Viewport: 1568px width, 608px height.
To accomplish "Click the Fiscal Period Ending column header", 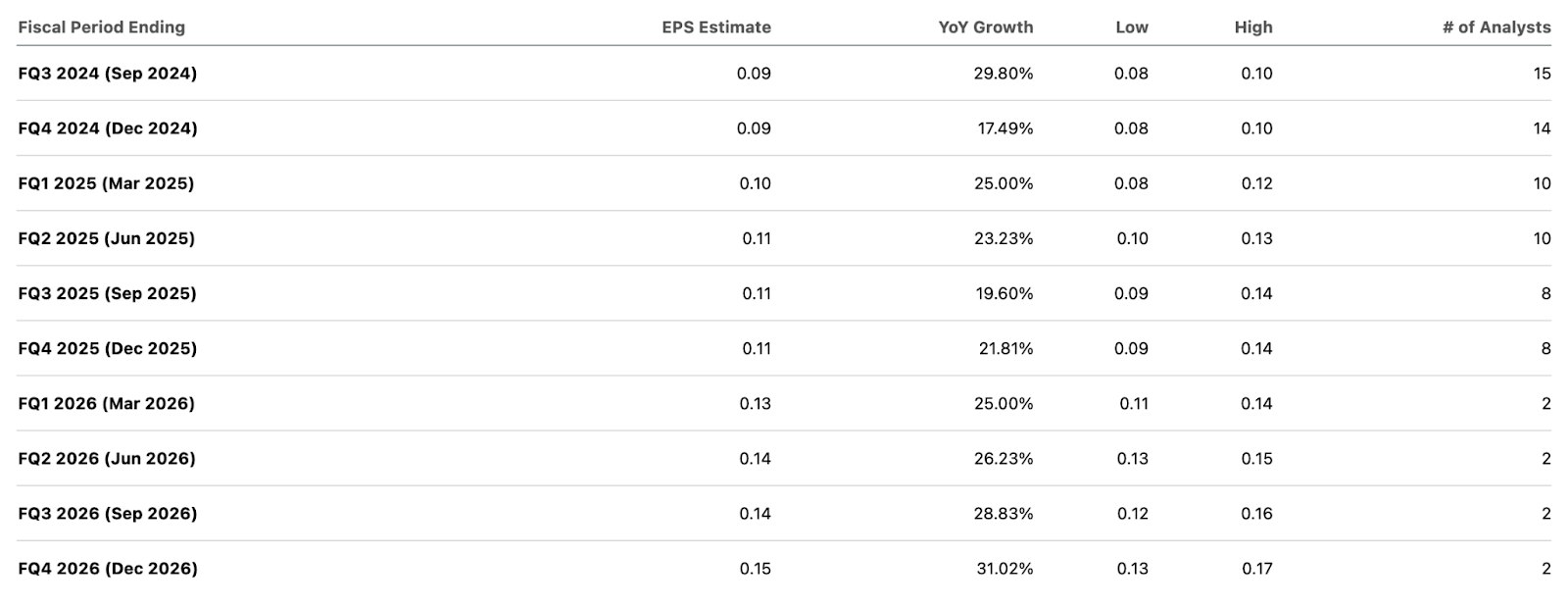I will (101, 27).
